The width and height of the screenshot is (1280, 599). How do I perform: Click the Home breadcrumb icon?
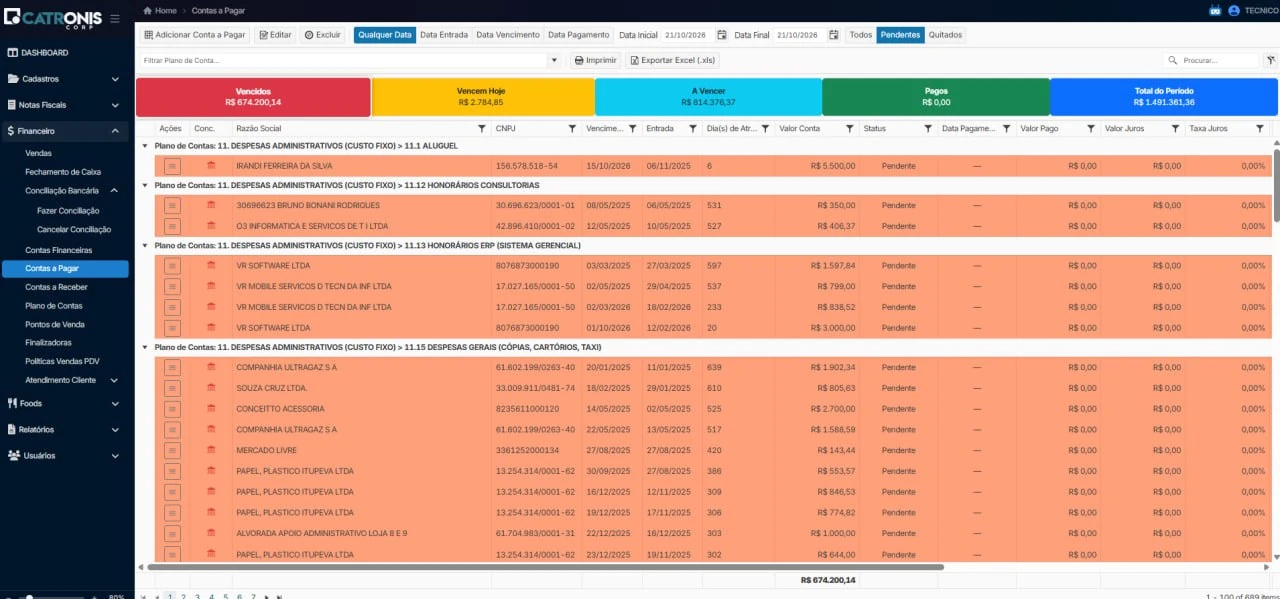pyautogui.click(x=148, y=10)
